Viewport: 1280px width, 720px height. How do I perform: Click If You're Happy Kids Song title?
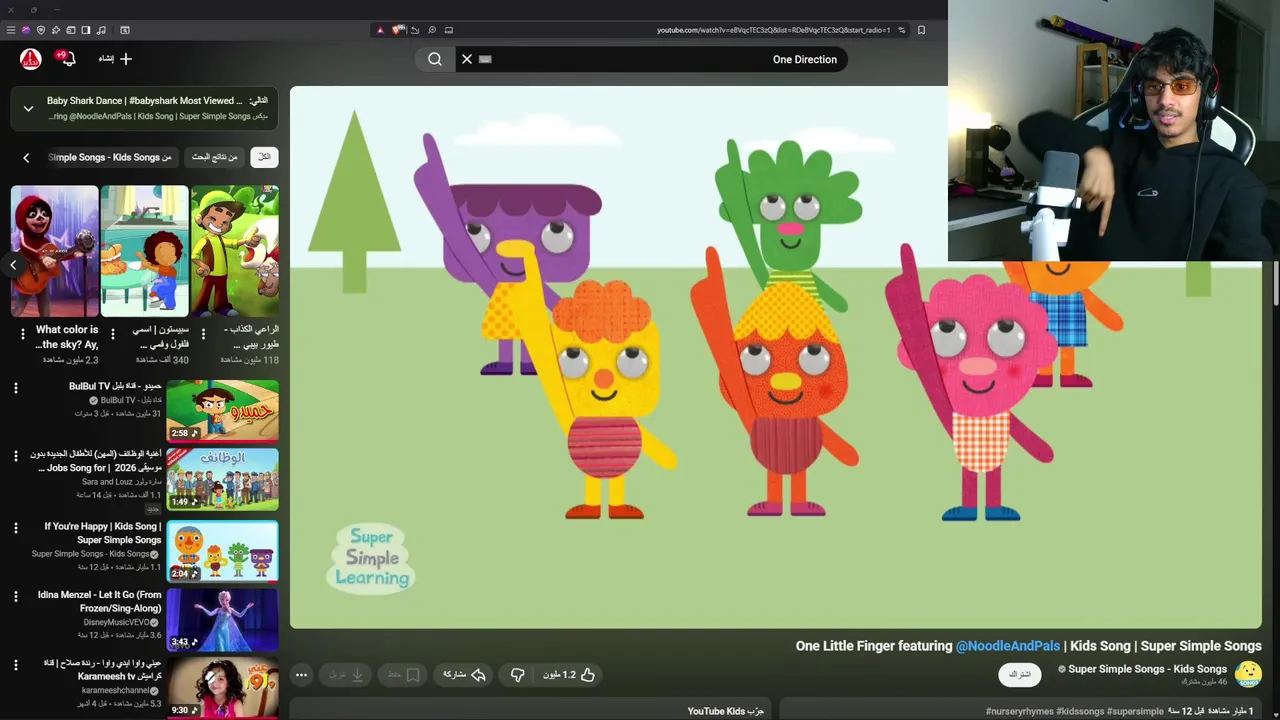pyautogui.click(x=103, y=533)
